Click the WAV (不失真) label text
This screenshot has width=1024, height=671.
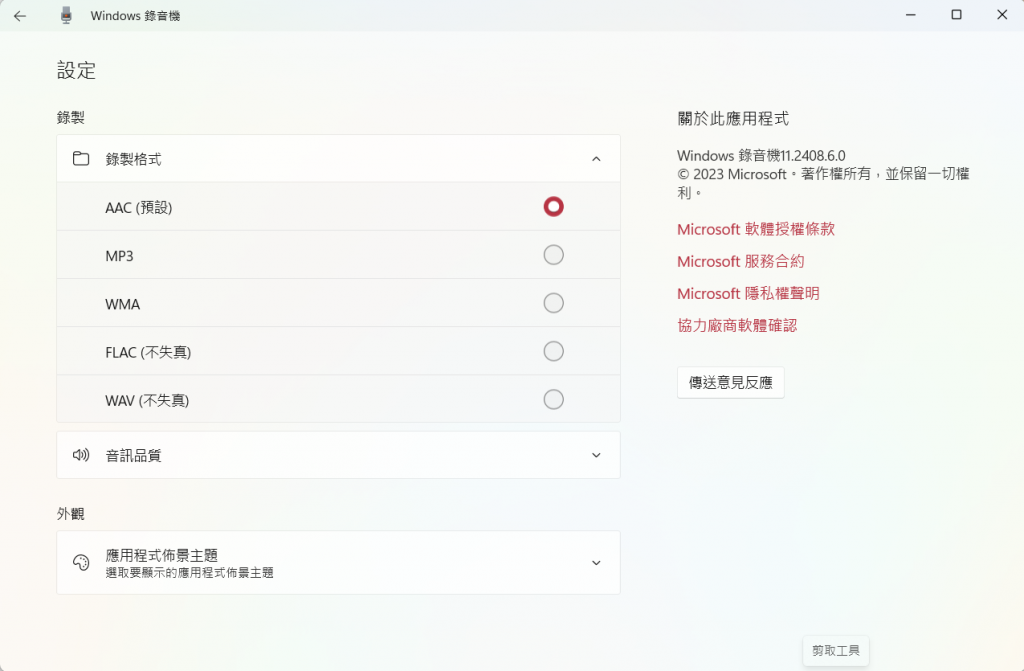(147, 401)
